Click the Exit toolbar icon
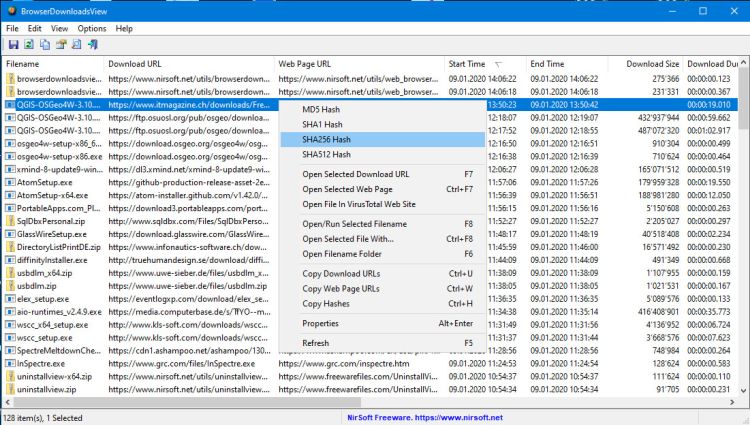The height and width of the screenshot is (425, 750). click(93, 44)
